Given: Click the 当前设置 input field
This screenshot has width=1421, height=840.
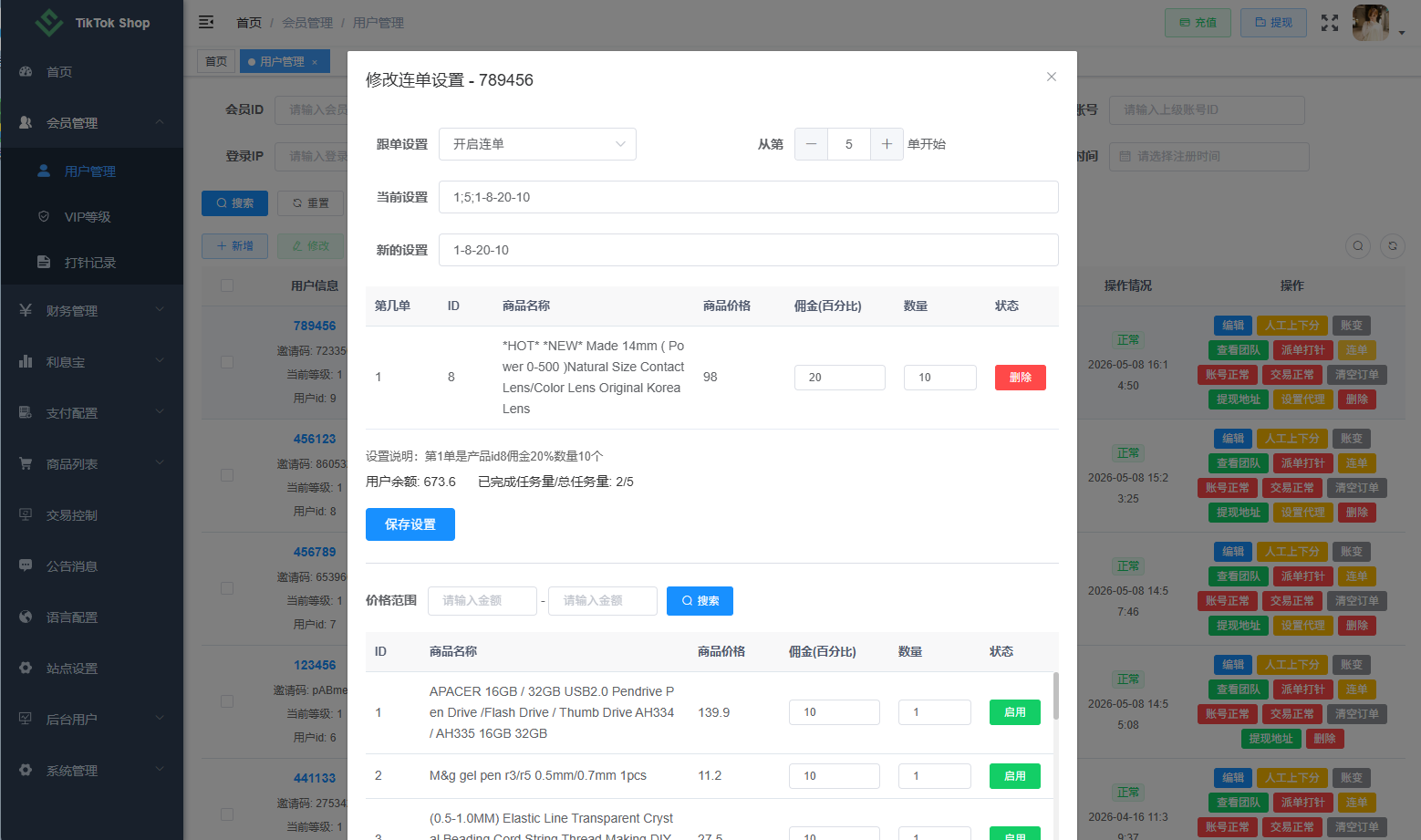Looking at the screenshot, I should pyautogui.click(x=748, y=197).
